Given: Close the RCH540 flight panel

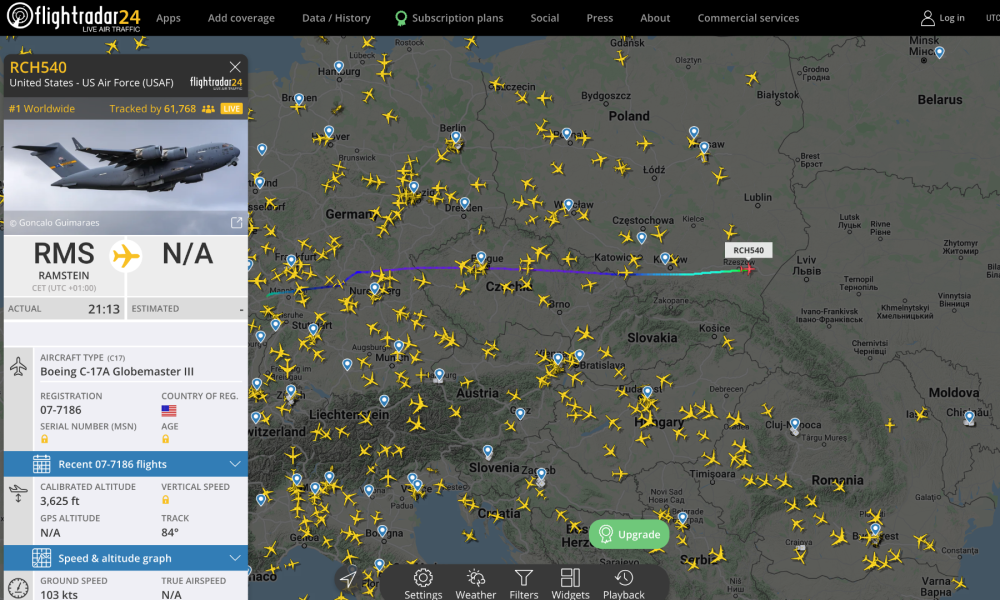Looking at the screenshot, I should tap(235, 67).
